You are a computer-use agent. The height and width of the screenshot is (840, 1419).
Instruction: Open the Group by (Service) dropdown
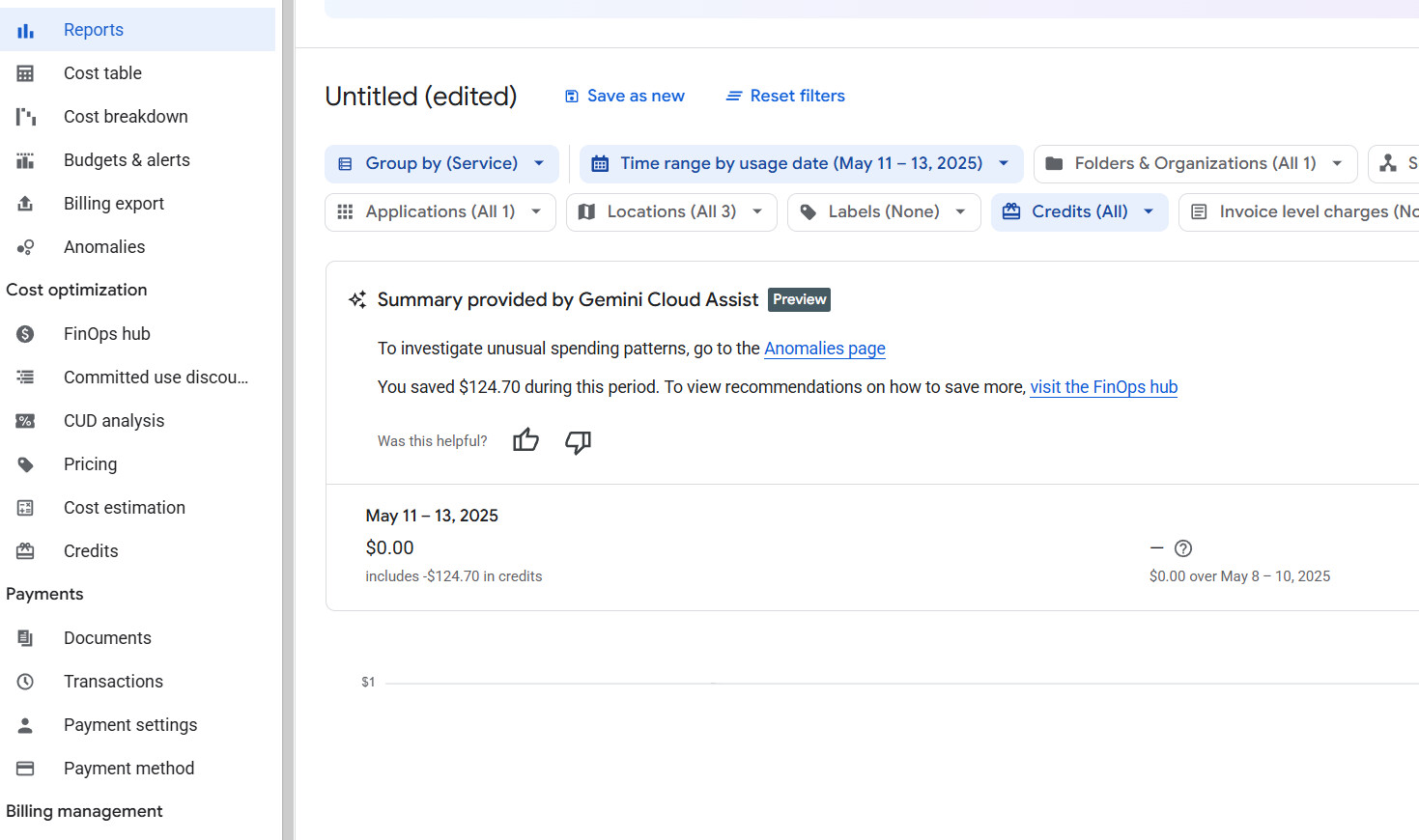pos(441,164)
